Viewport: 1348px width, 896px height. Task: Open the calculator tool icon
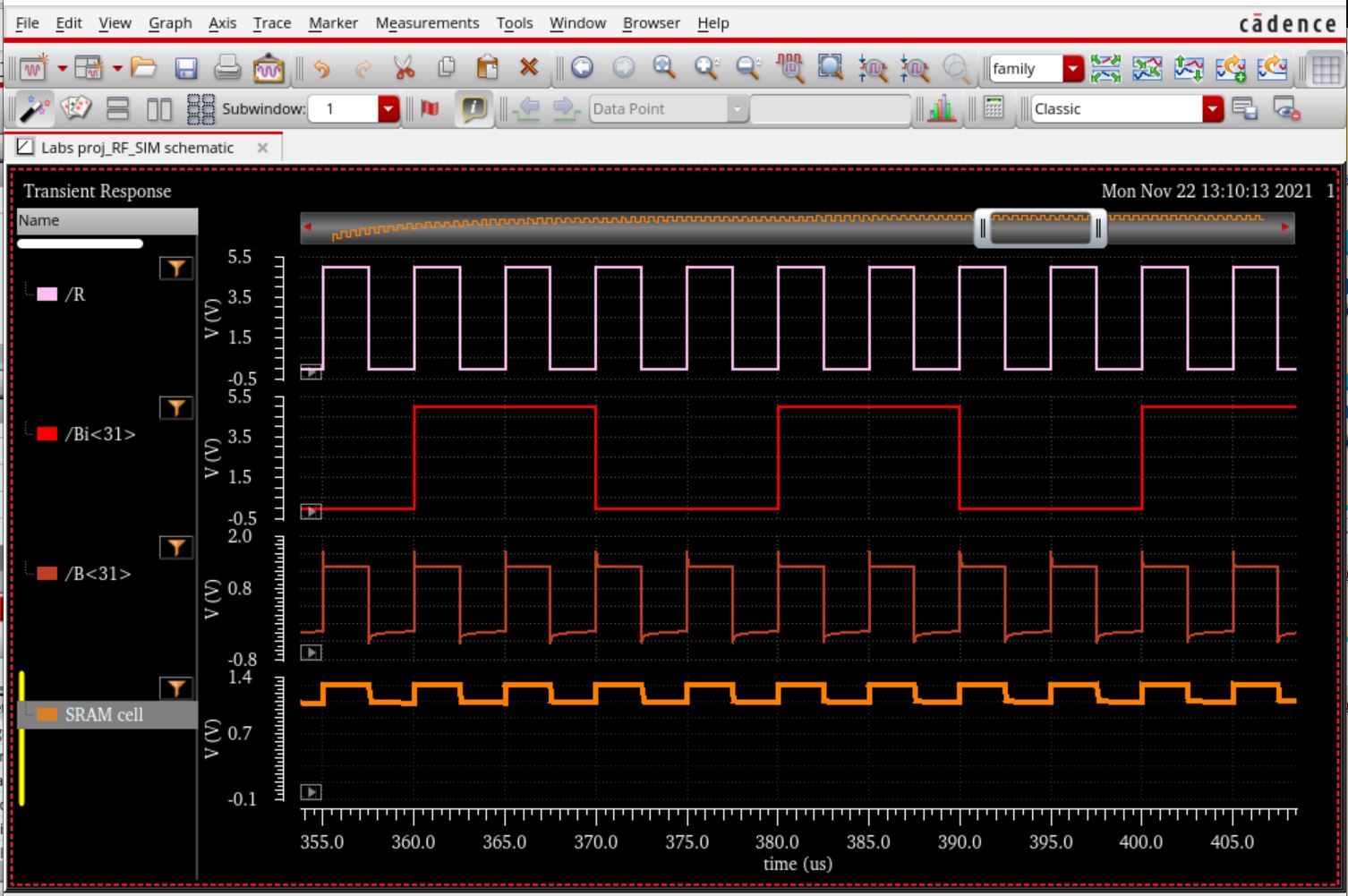click(x=993, y=108)
